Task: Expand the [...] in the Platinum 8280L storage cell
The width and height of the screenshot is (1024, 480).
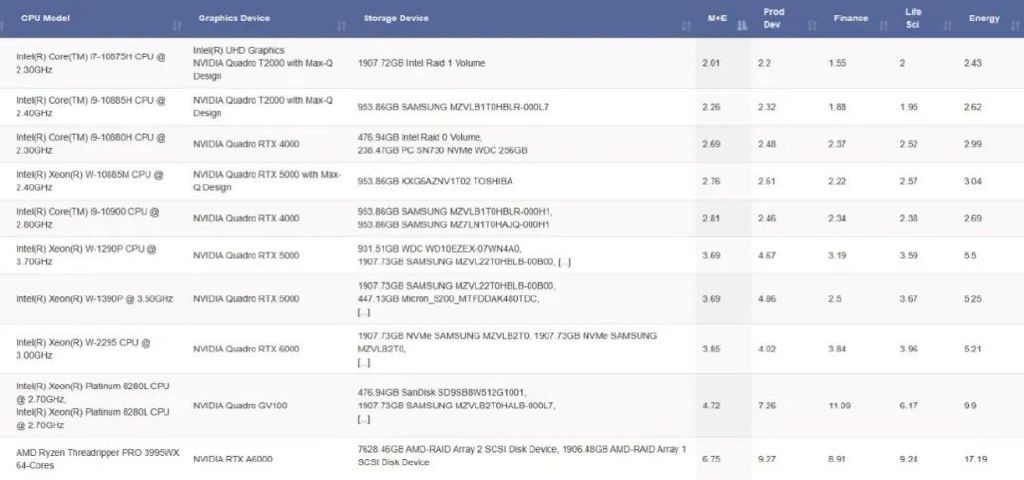Action: [364, 419]
